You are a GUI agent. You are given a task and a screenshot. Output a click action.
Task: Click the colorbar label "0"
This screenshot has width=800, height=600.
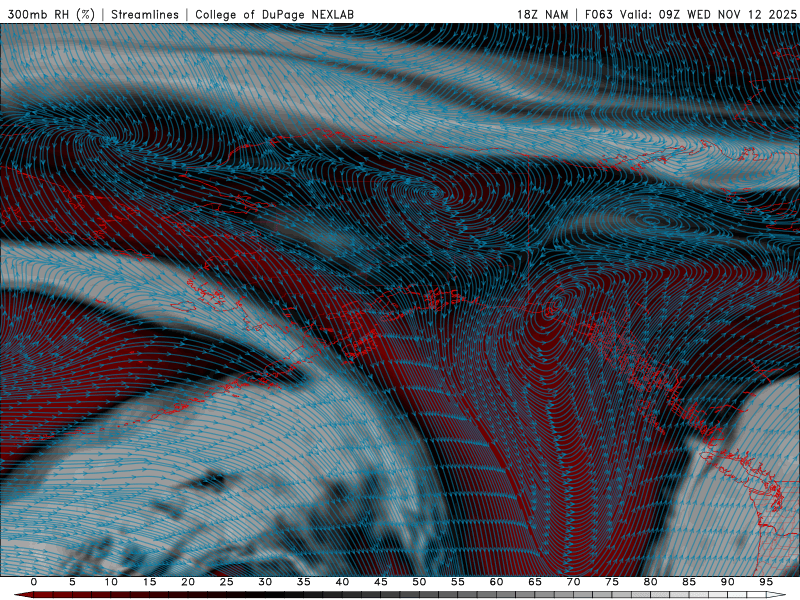pos(34,582)
